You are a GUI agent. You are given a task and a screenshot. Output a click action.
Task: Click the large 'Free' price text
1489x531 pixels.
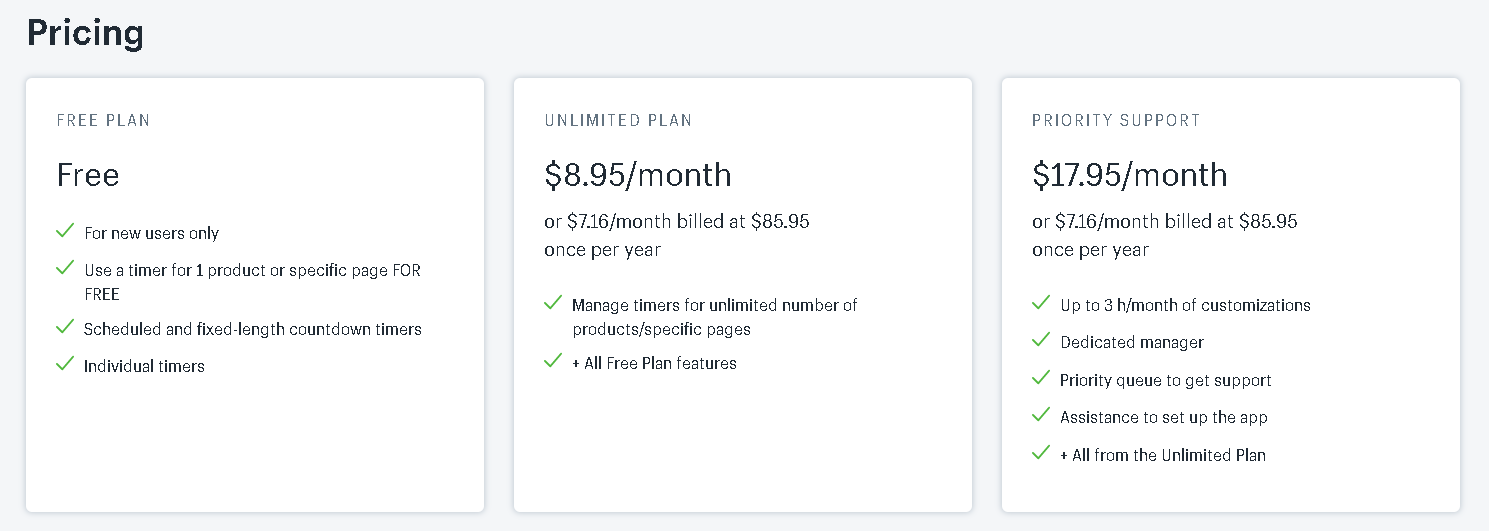click(x=88, y=175)
